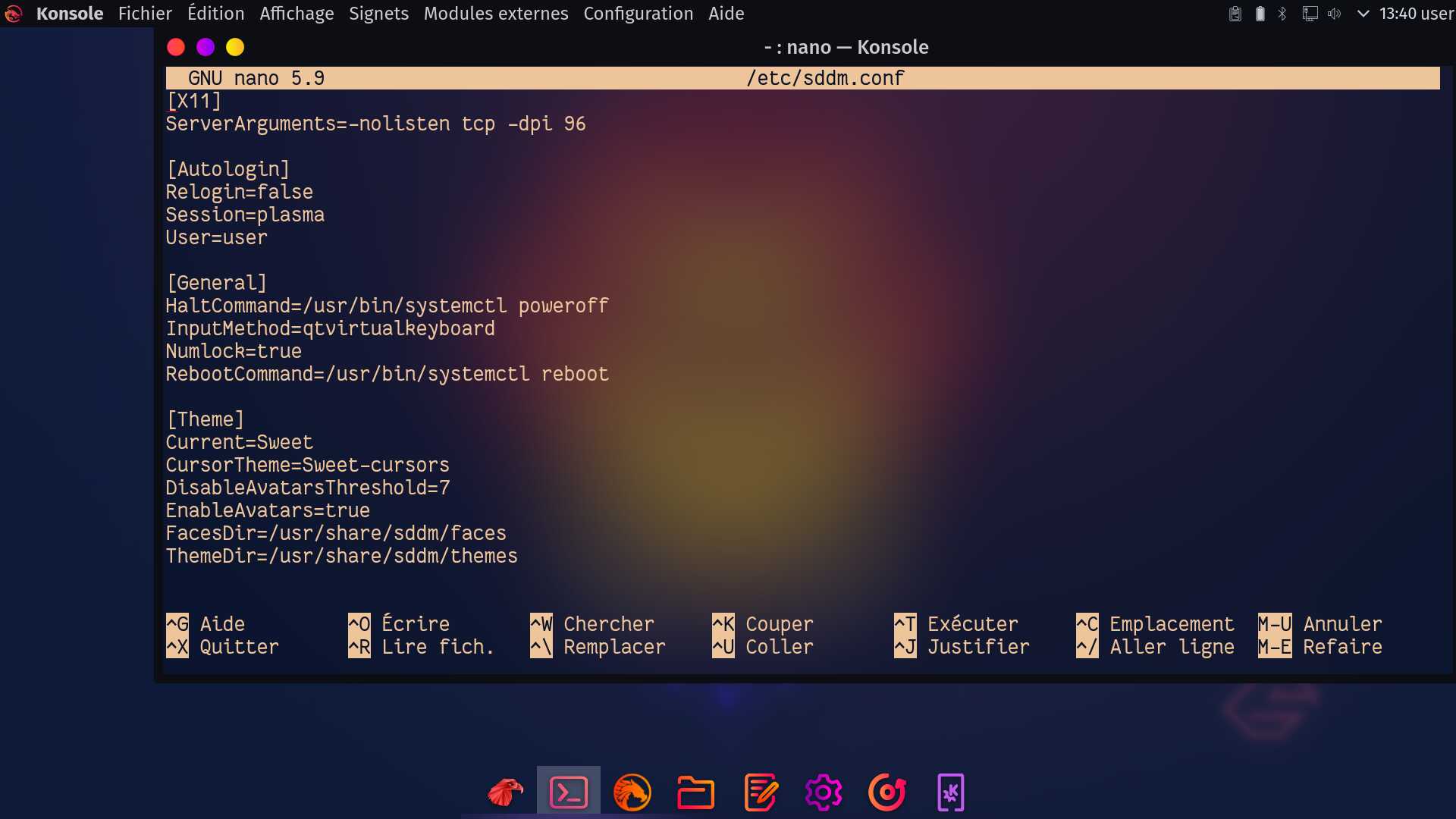Launch the orange circular-arrow app in the dock
1456x819 pixels.
[x=887, y=792]
